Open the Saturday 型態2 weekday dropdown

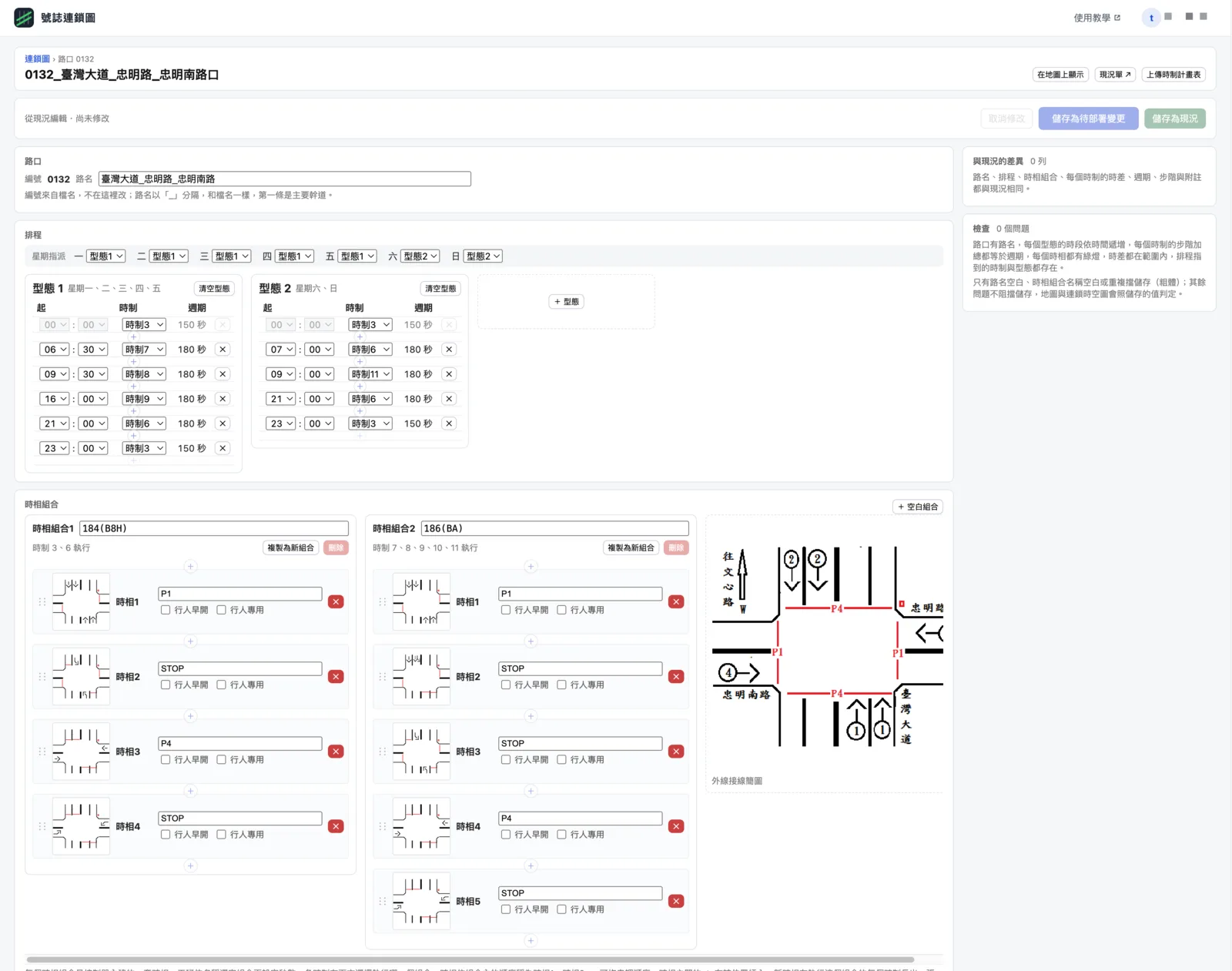420,256
